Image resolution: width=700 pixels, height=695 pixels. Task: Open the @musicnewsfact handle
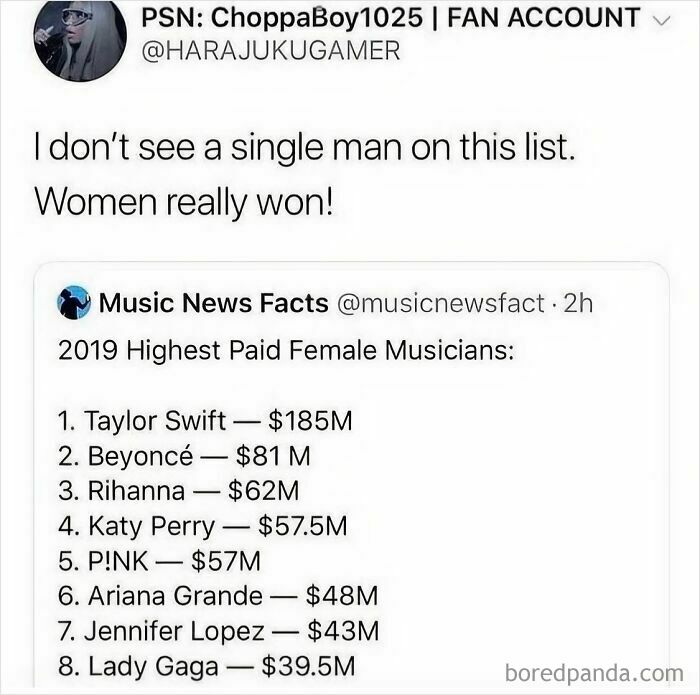(441, 304)
